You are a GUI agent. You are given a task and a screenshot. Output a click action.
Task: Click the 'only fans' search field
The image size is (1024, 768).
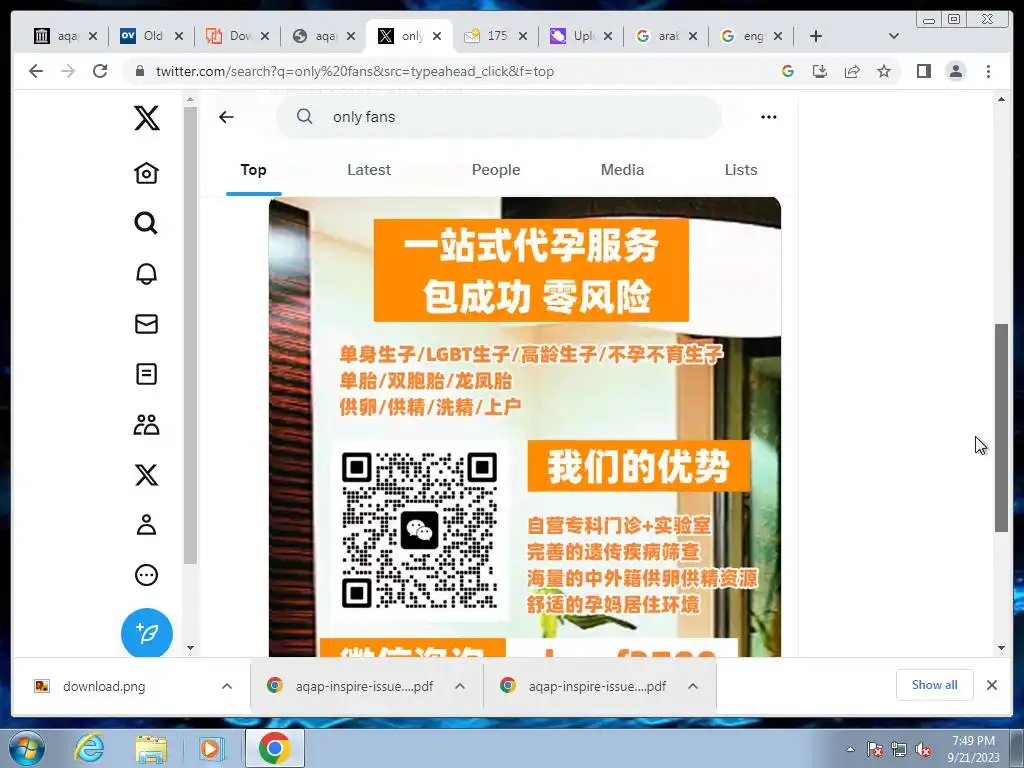(499, 117)
